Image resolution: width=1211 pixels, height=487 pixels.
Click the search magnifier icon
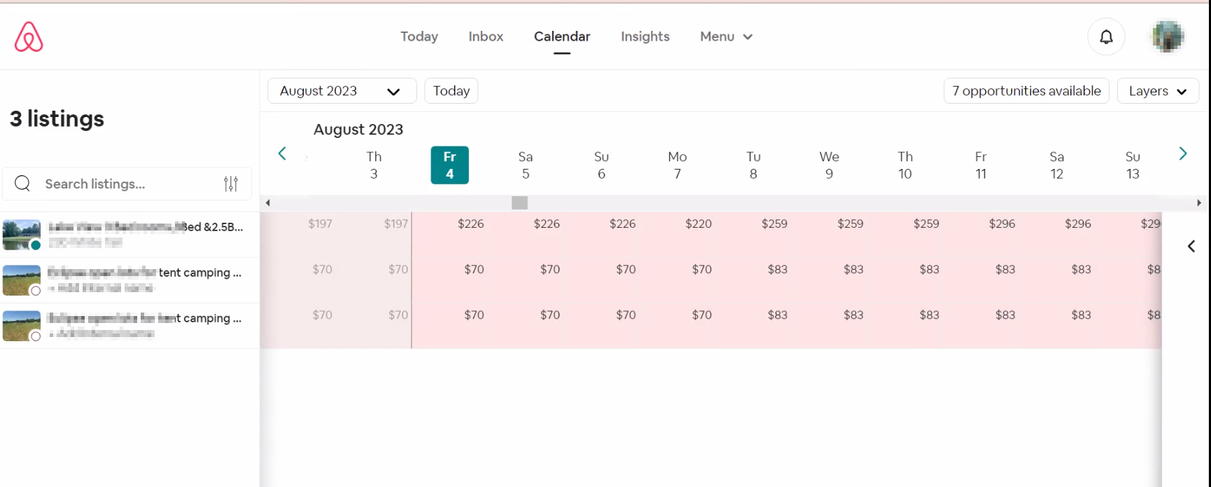pos(23,184)
